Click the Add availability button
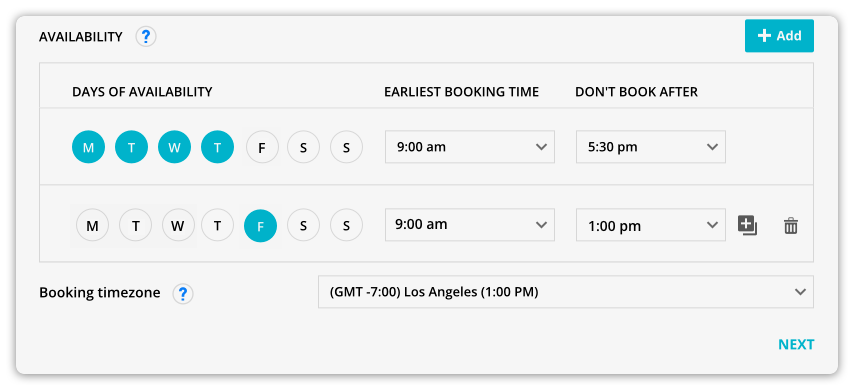Viewport: 854px width, 390px height. tap(779, 36)
